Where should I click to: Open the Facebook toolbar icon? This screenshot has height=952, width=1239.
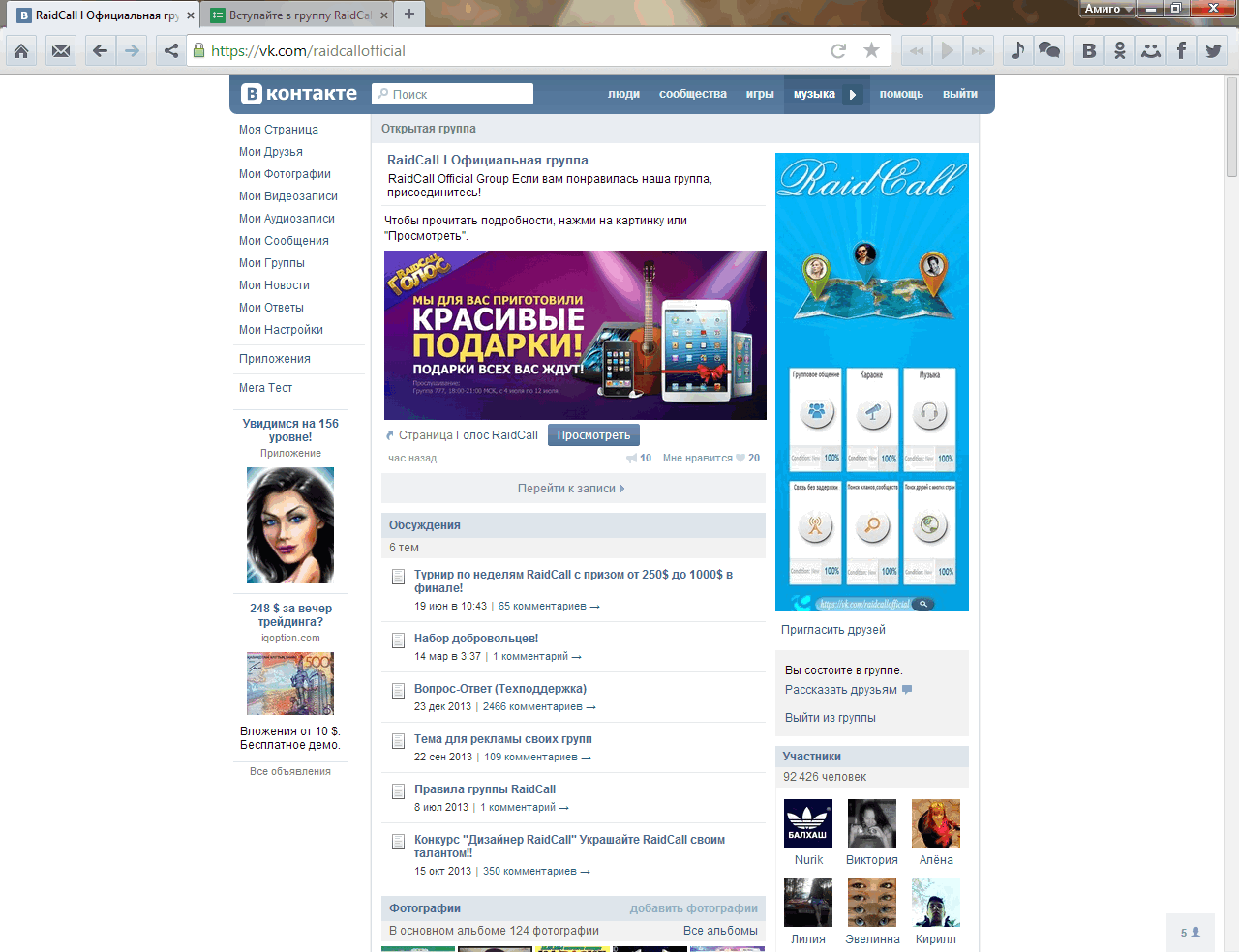[1182, 50]
